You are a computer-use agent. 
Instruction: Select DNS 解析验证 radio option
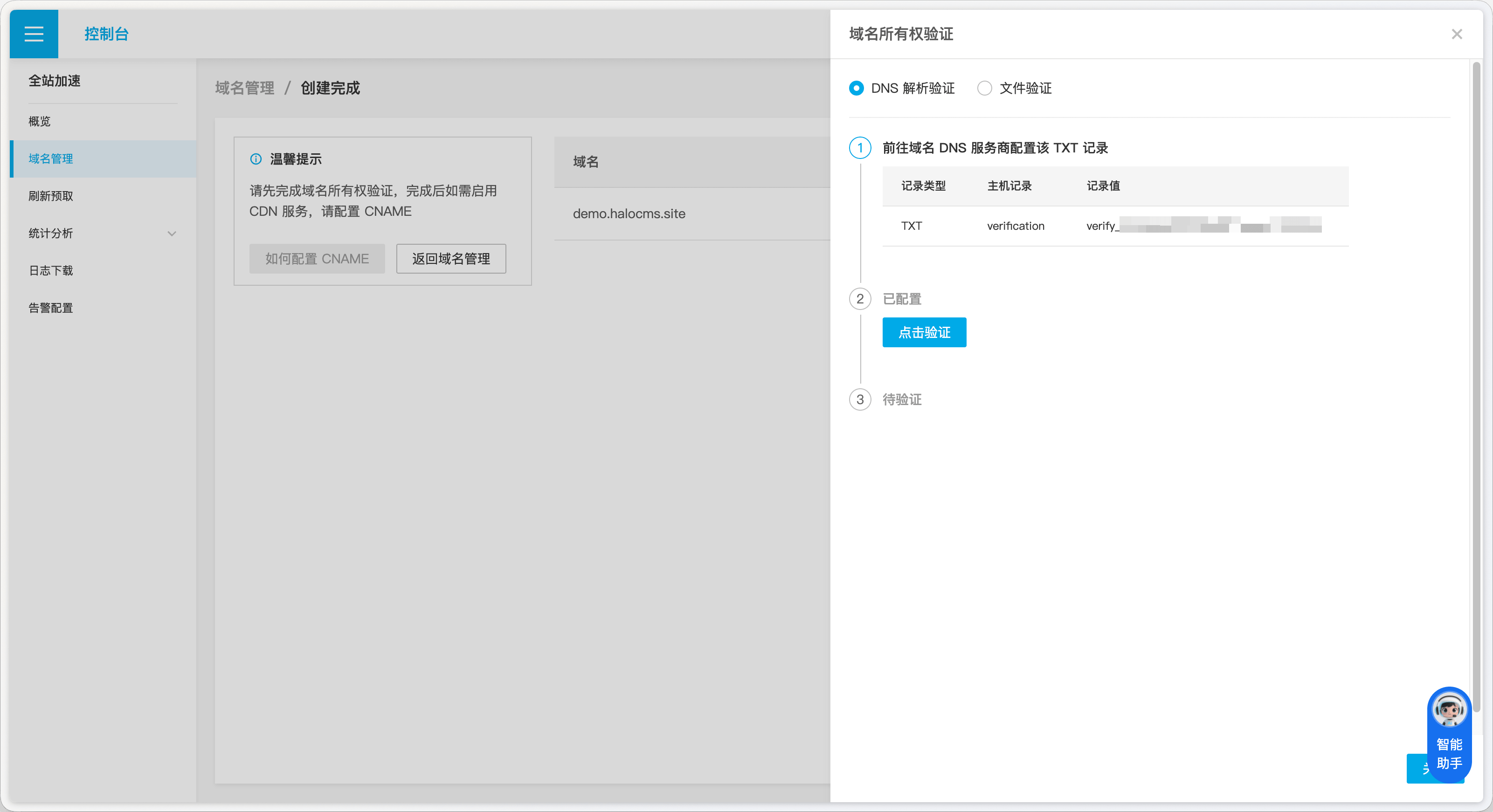point(856,88)
